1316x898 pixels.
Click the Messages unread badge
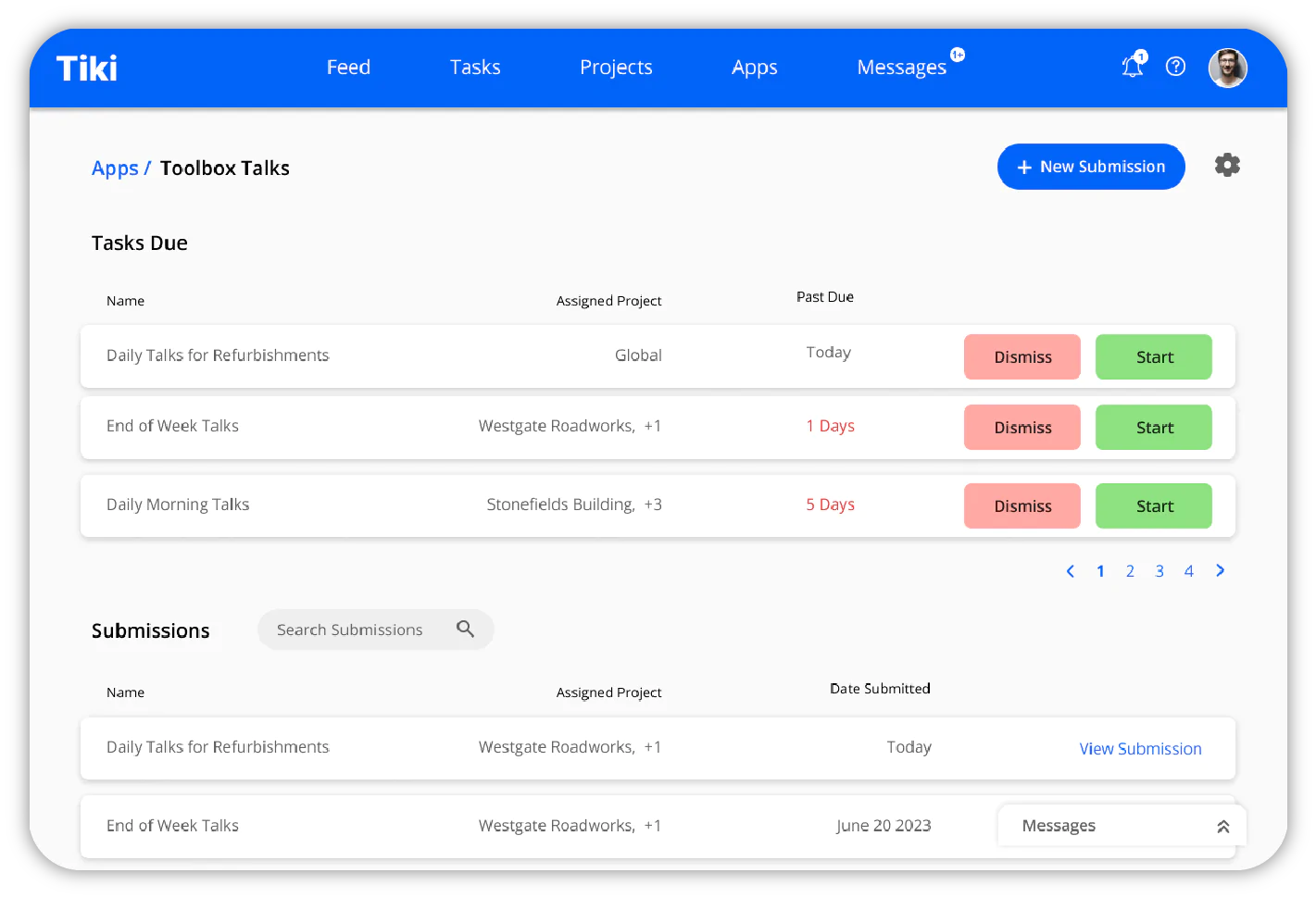(958, 55)
